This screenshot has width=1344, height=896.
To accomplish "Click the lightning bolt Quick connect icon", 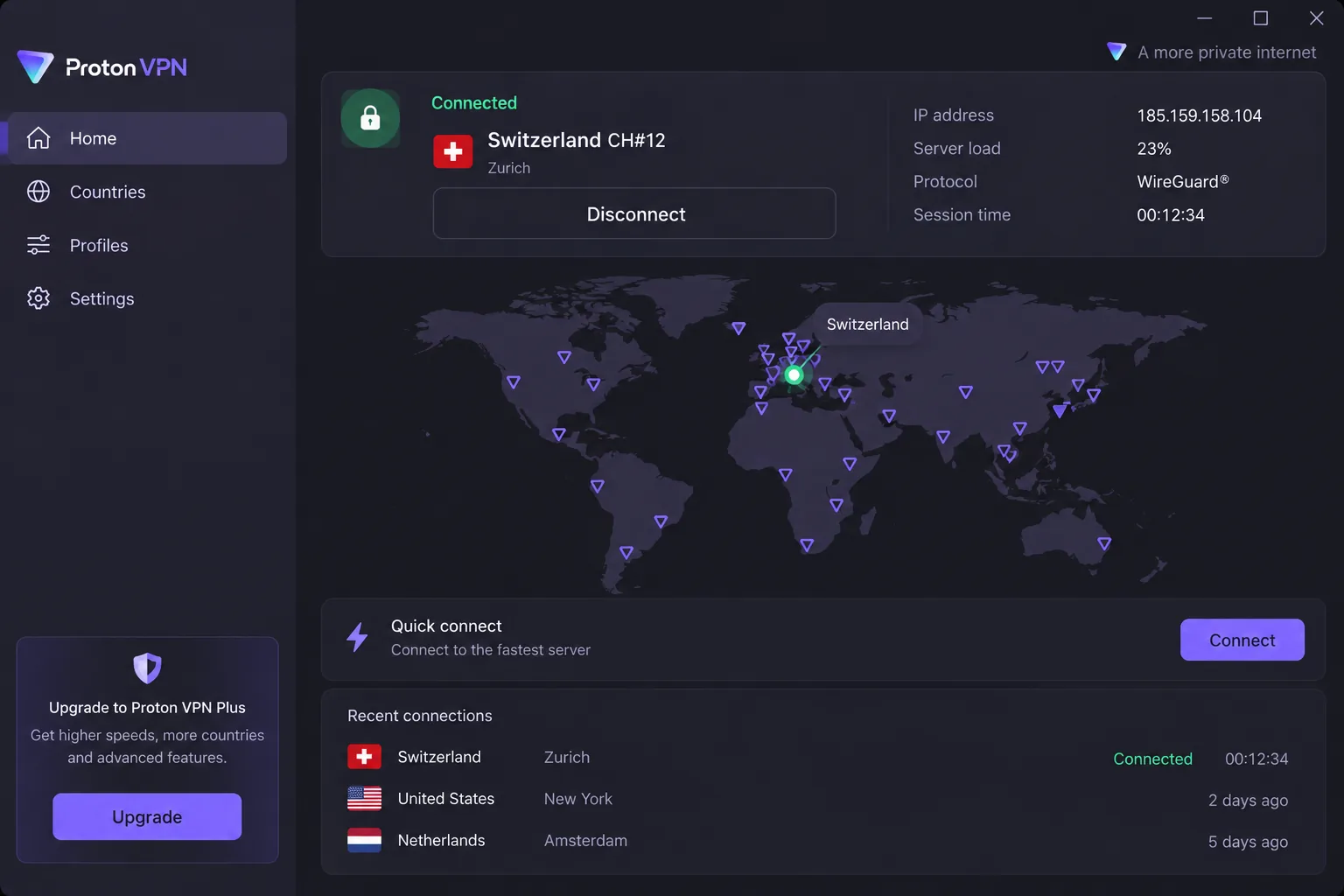I will pyautogui.click(x=357, y=637).
